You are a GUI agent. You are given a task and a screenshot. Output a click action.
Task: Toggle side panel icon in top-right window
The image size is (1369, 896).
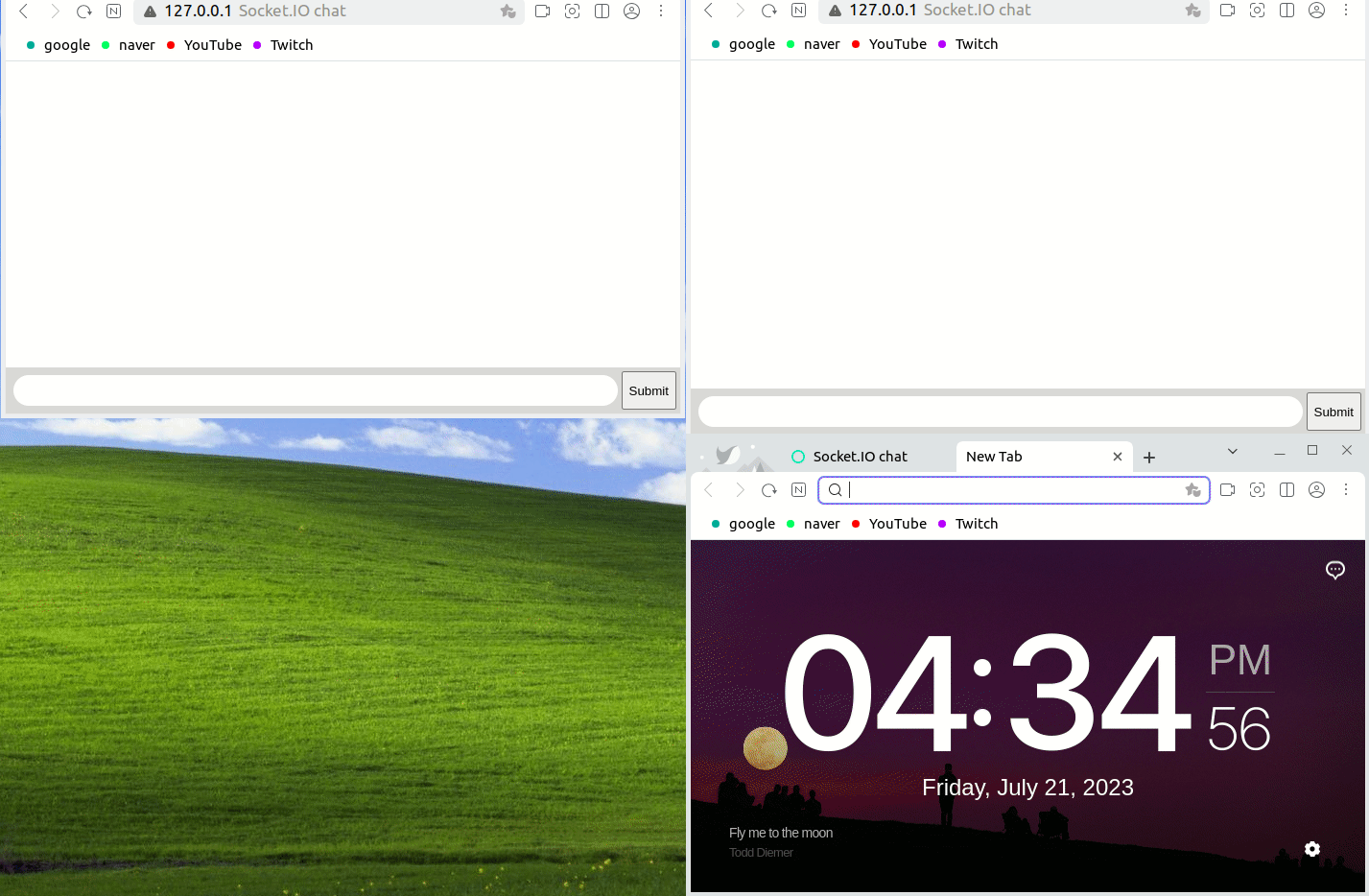point(1287,11)
